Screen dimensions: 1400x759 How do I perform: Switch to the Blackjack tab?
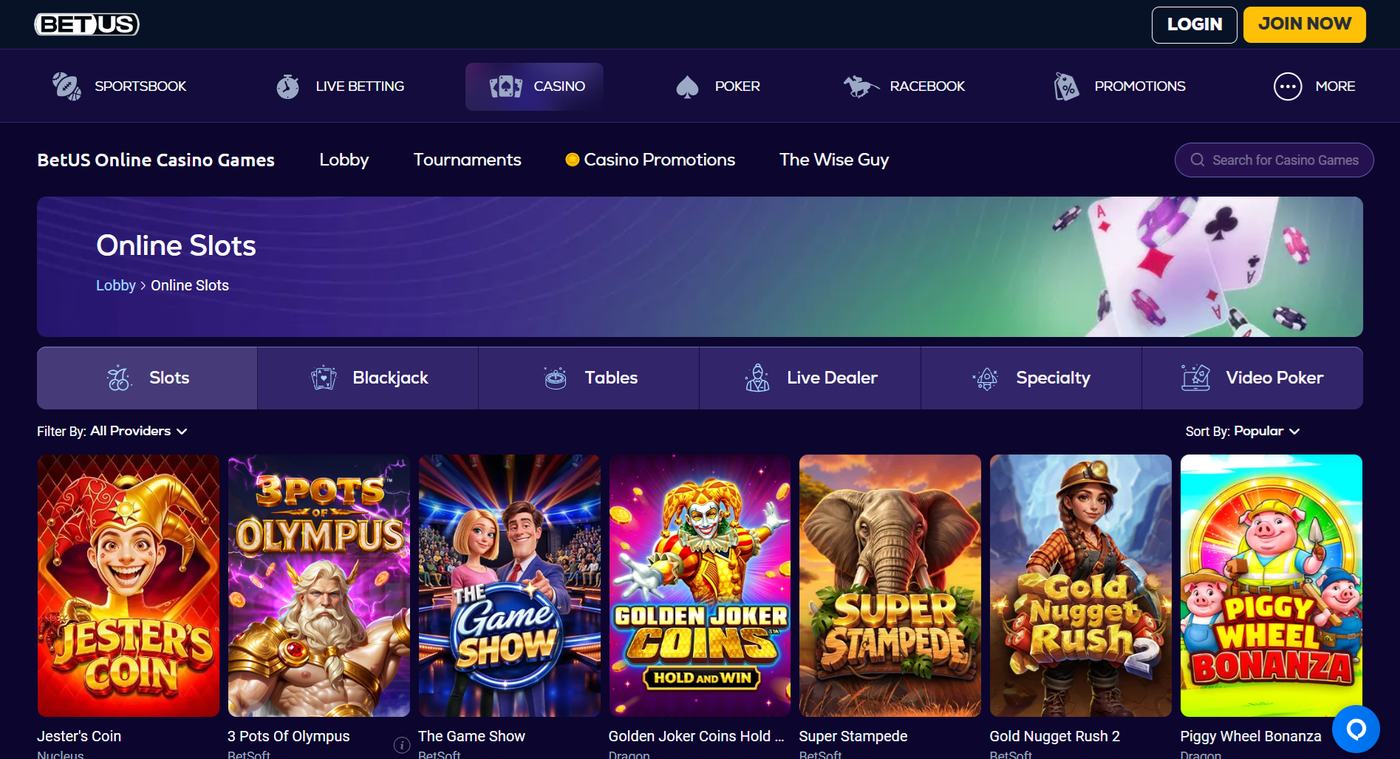click(x=368, y=378)
